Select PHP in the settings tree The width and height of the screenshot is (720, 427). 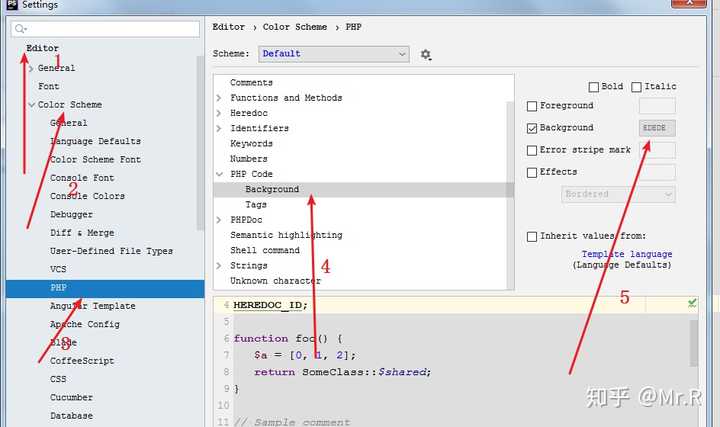(105, 288)
